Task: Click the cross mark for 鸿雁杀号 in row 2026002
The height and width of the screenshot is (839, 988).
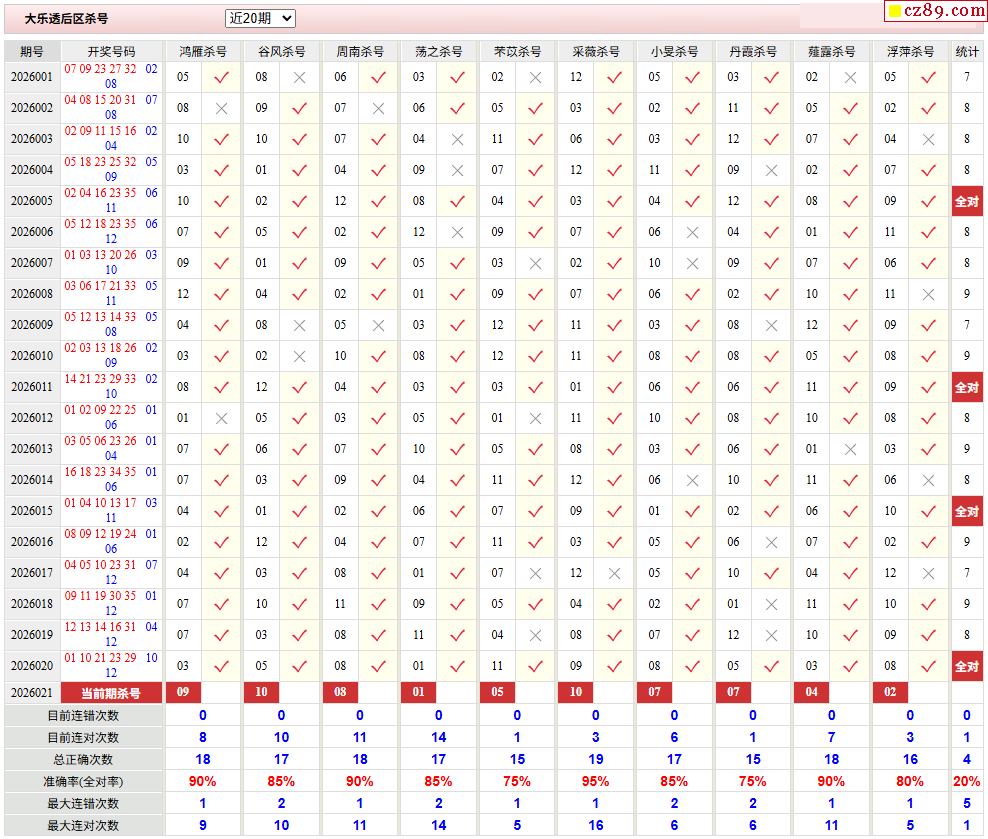Action: 221,108
